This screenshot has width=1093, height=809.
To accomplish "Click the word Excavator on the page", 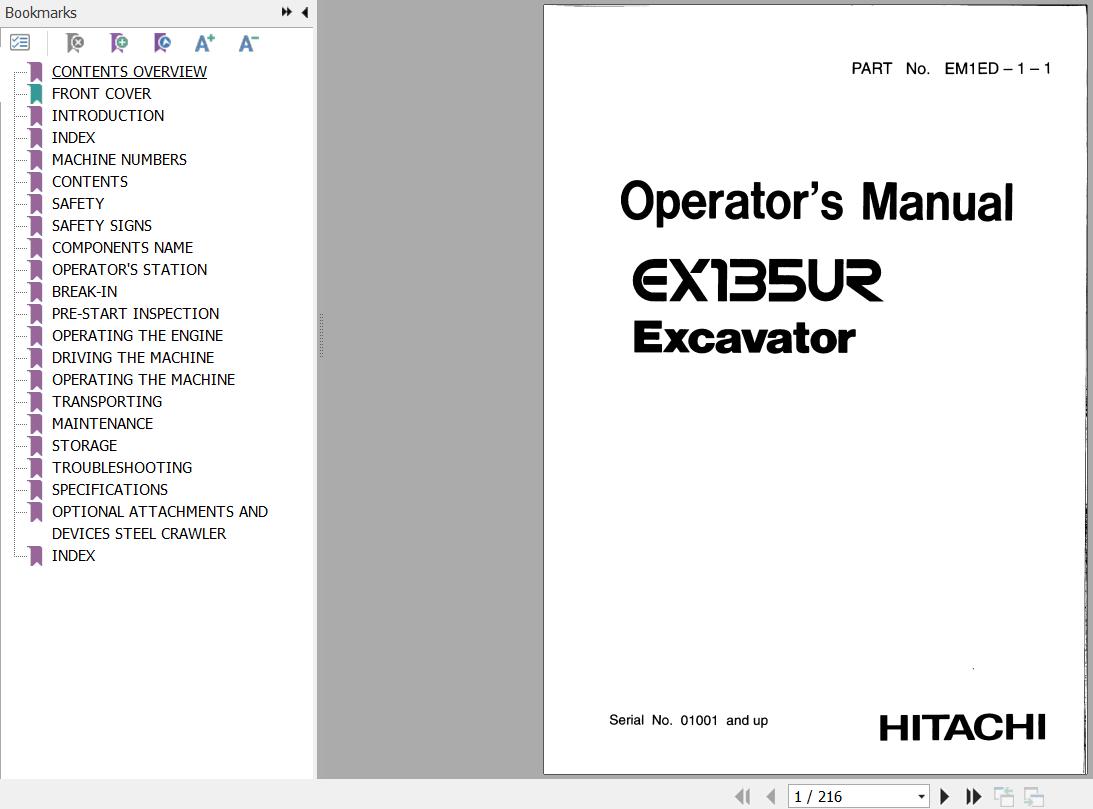I will (x=744, y=338).
